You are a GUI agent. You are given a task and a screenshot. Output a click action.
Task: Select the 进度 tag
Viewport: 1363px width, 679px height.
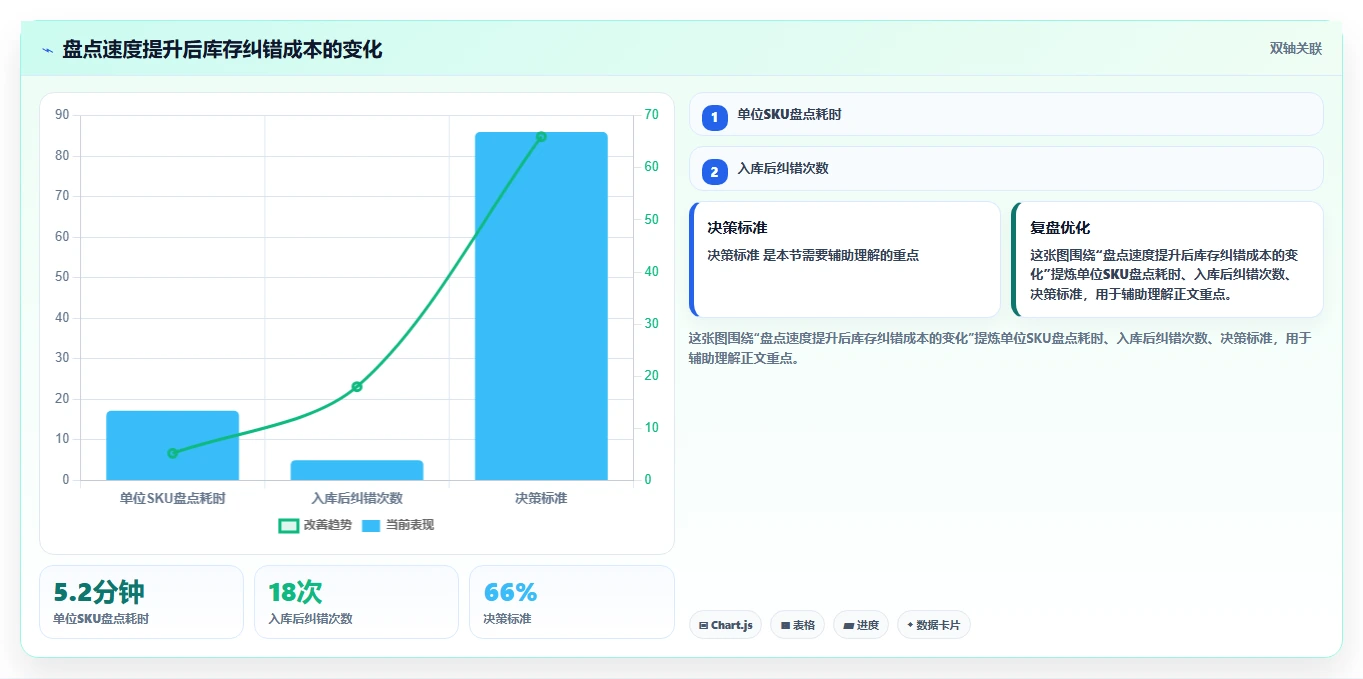click(861, 625)
